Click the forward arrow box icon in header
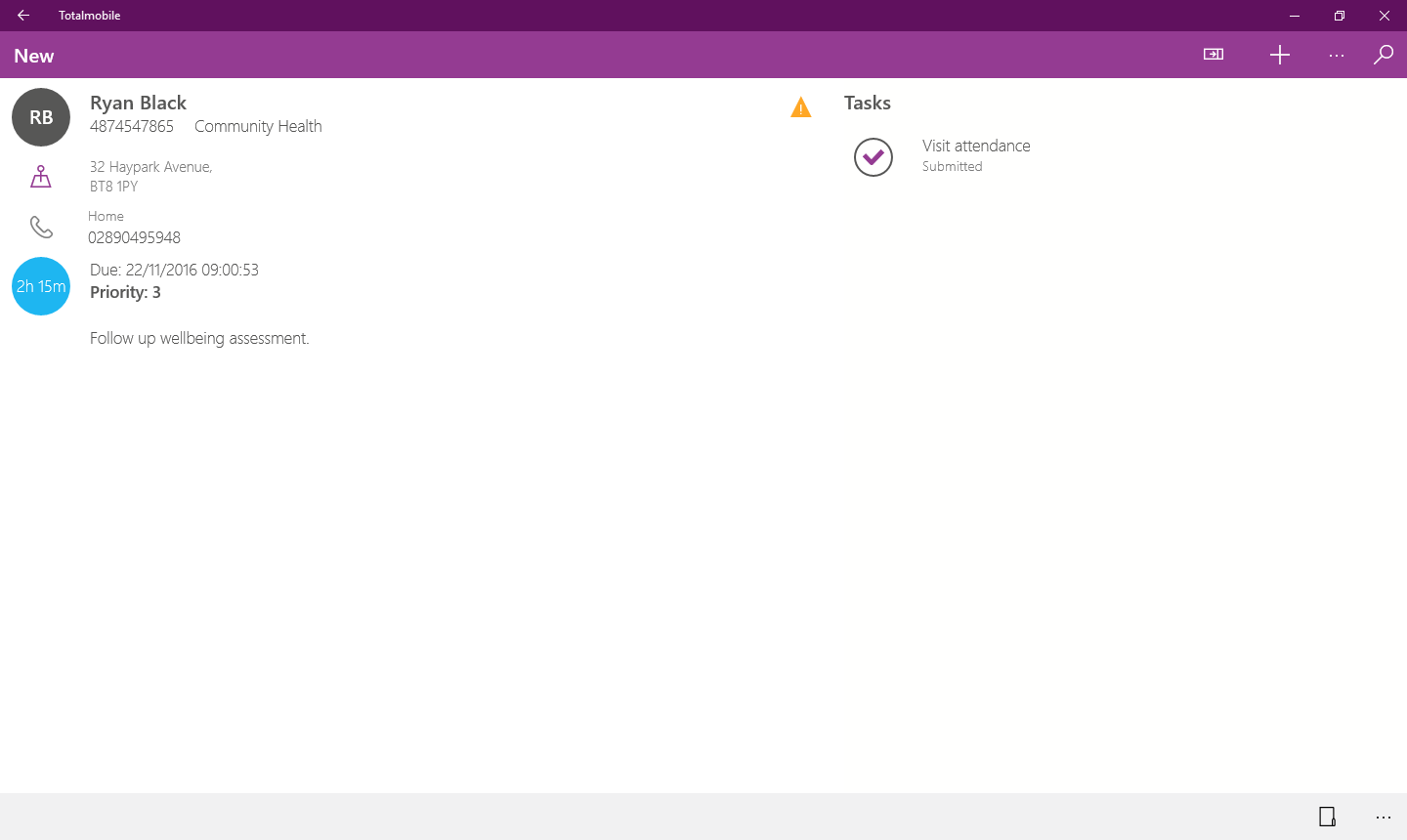Image resolution: width=1407 pixels, height=840 pixels. (1214, 55)
